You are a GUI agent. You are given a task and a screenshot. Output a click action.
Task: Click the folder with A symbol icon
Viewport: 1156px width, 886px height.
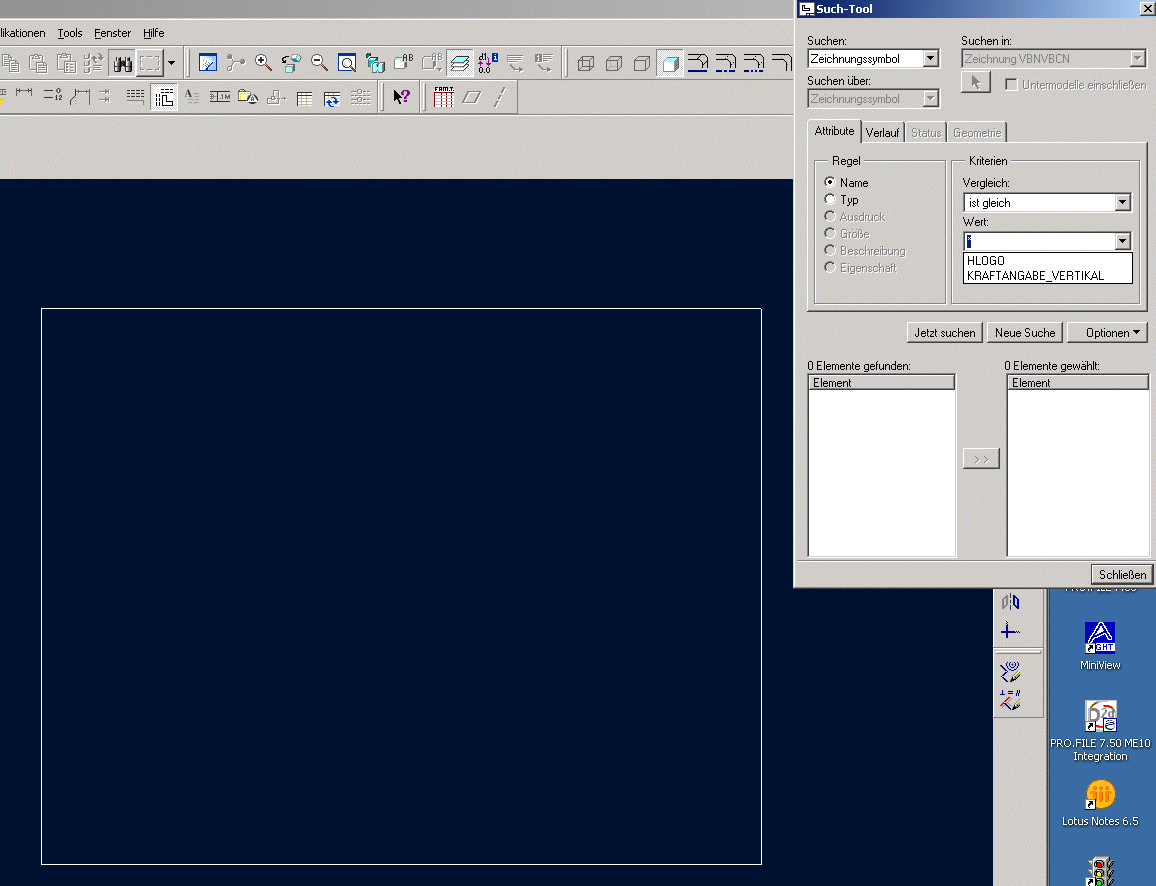(x=248, y=97)
